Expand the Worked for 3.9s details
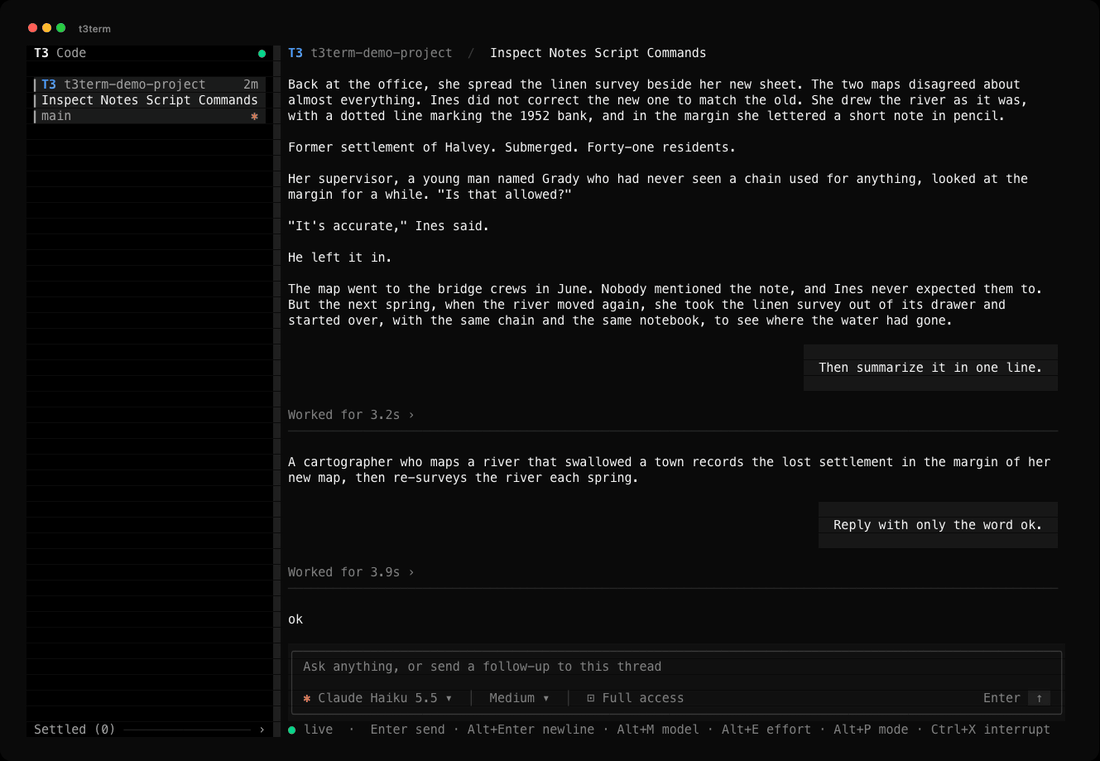This screenshot has width=1100, height=761. tap(351, 572)
